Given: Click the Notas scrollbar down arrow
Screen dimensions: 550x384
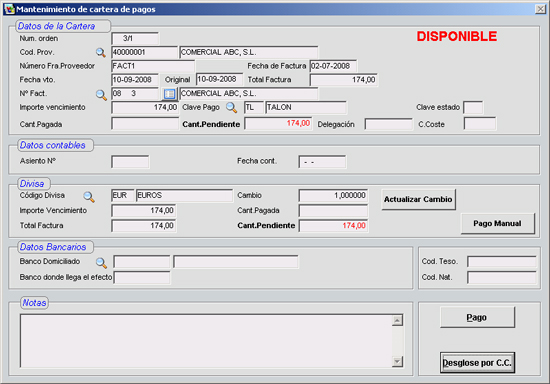Looking at the screenshot, I should click(x=397, y=362).
